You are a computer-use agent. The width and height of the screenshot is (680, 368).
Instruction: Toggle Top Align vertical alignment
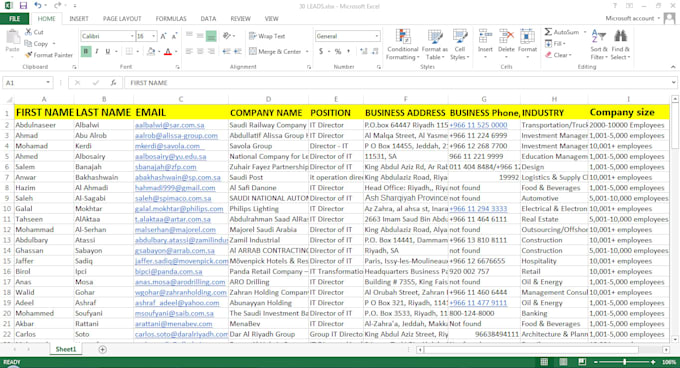(189, 36)
